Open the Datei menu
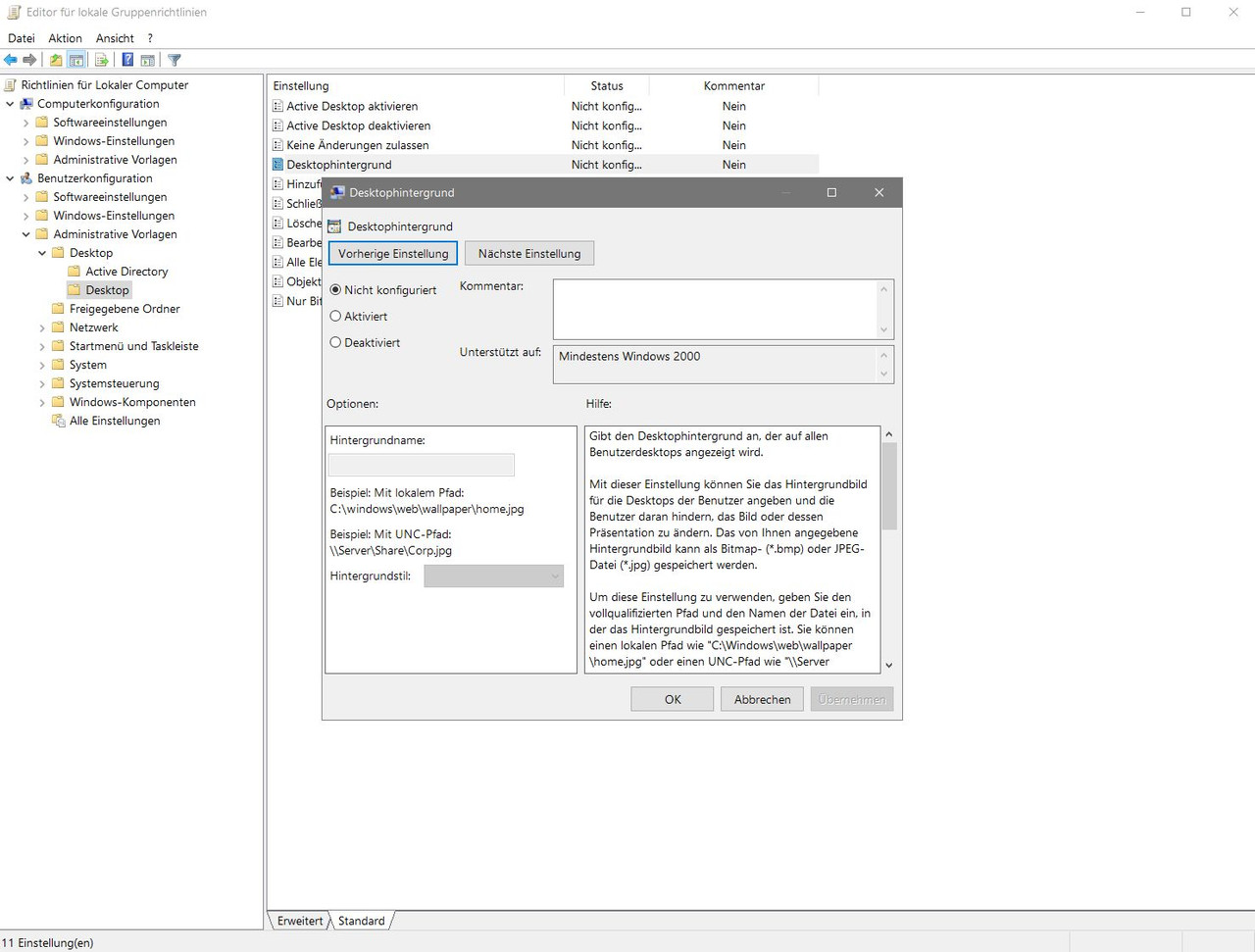Viewport: 1255px width, 952px height. point(22,38)
